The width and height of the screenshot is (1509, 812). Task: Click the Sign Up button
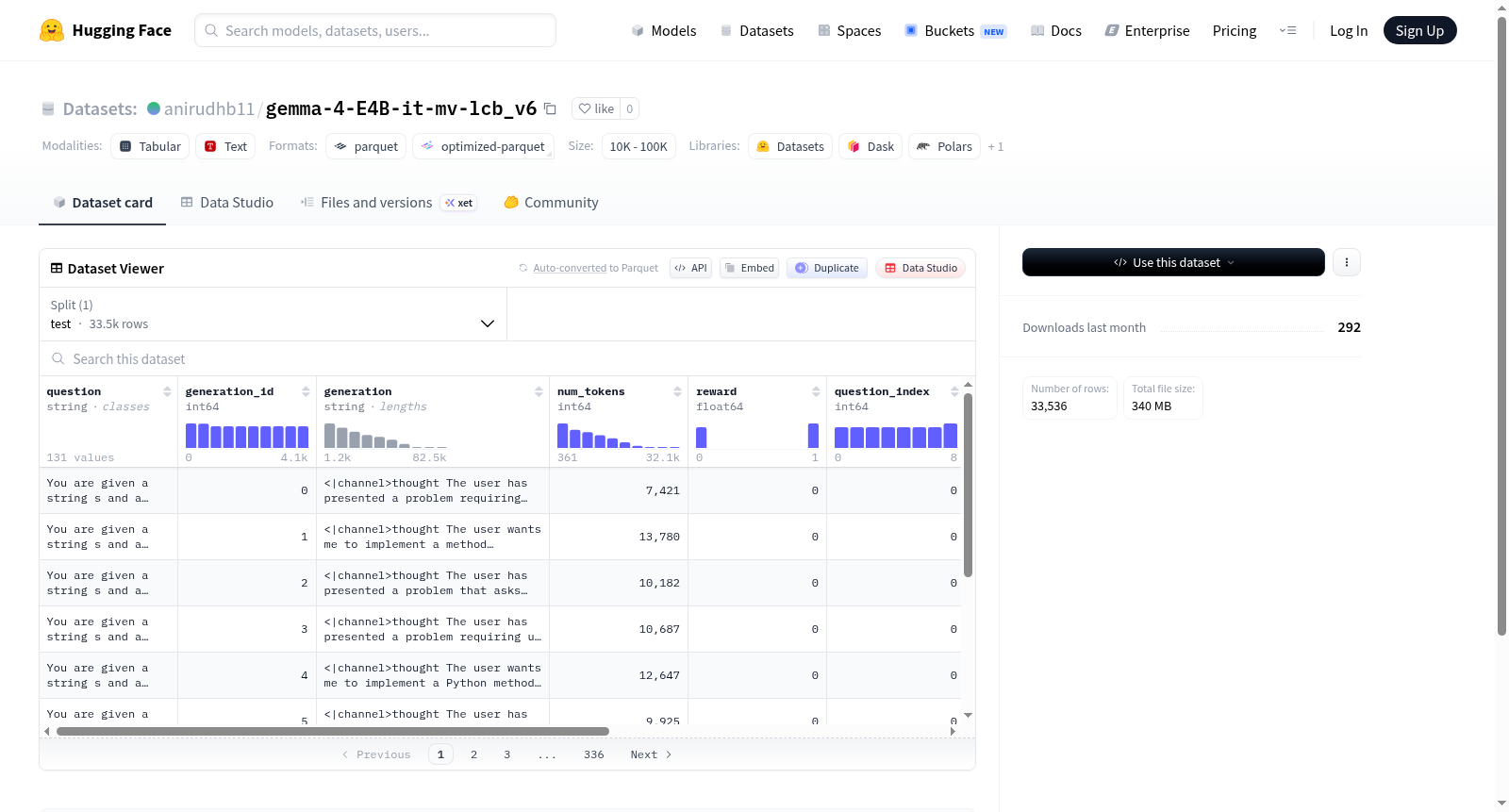(1419, 30)
